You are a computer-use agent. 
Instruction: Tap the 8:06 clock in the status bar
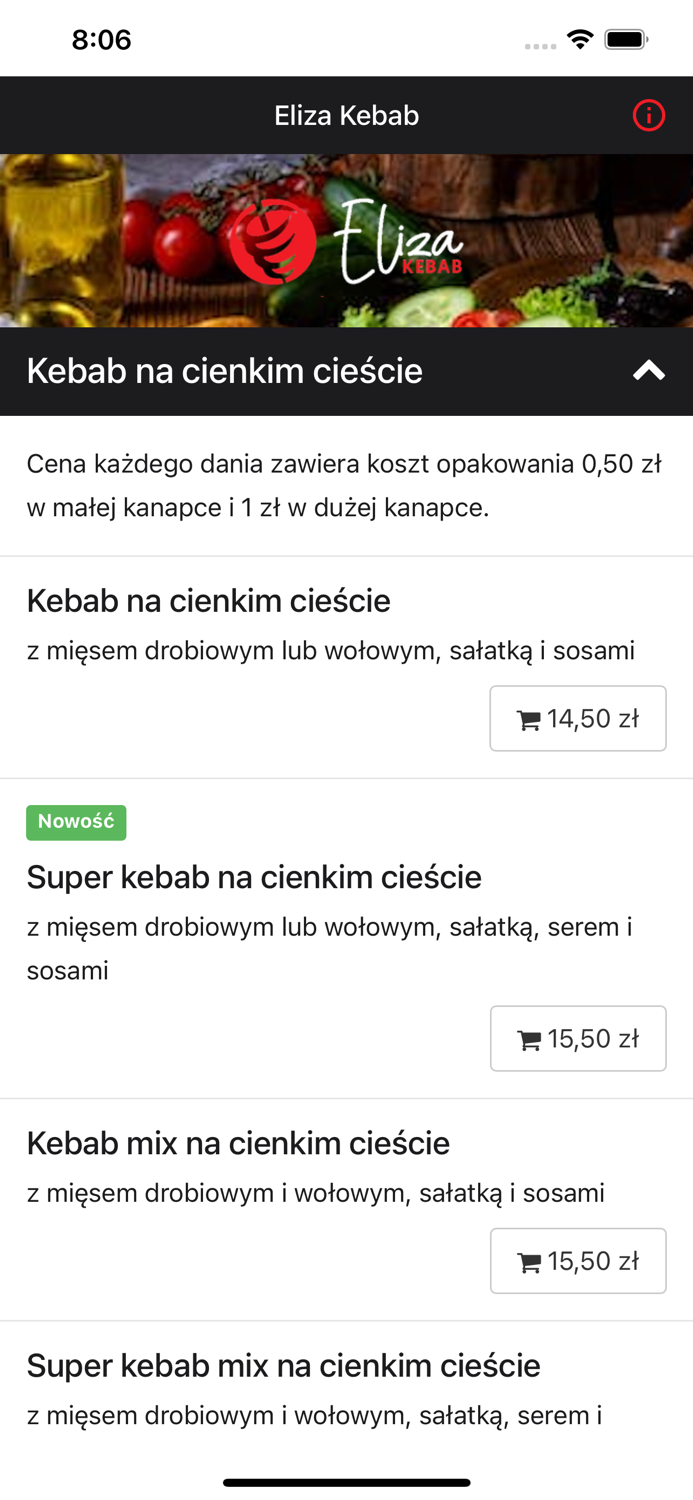click(100, 41)
